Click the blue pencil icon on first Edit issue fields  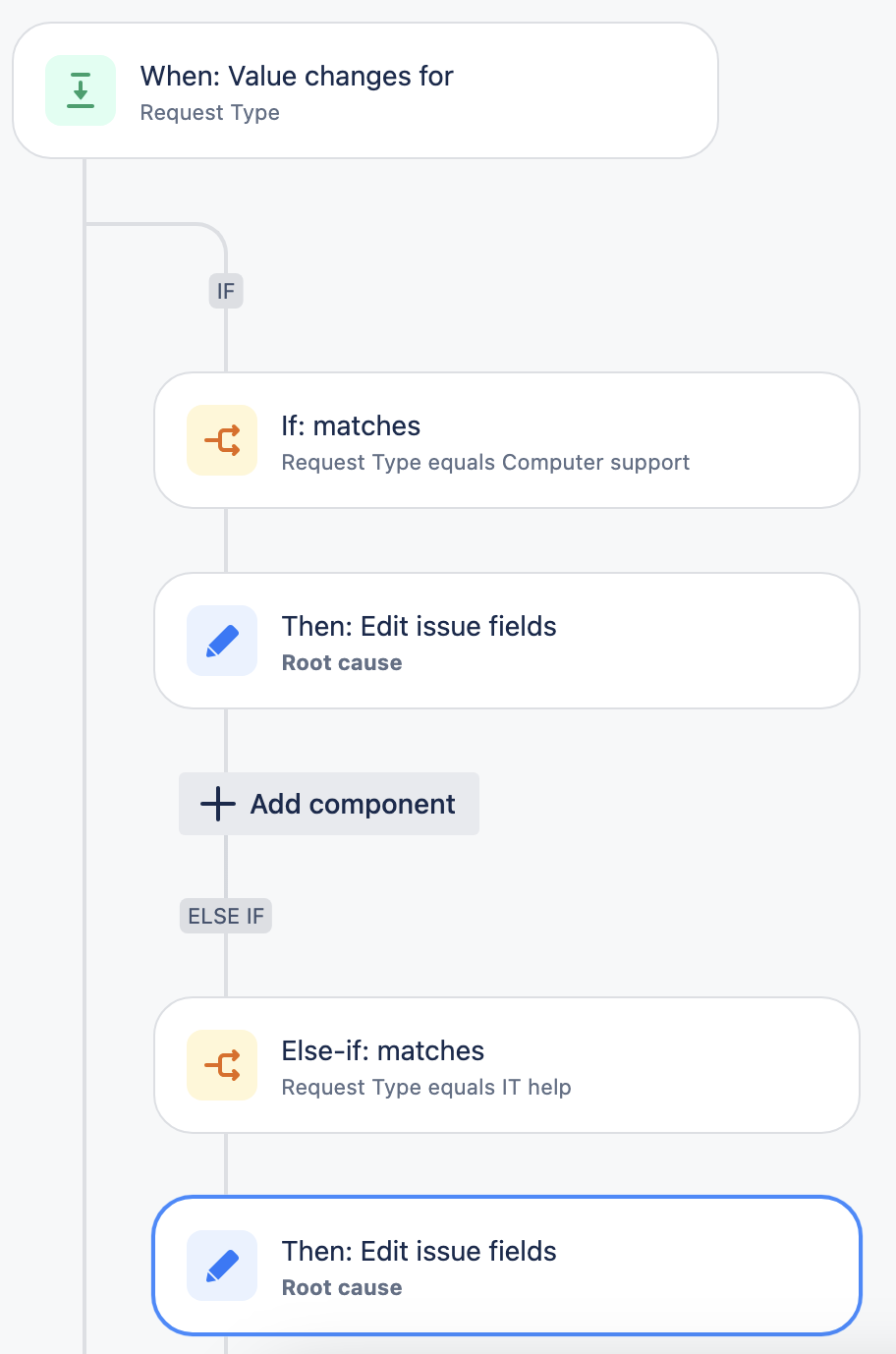click(x=221, y=641)
